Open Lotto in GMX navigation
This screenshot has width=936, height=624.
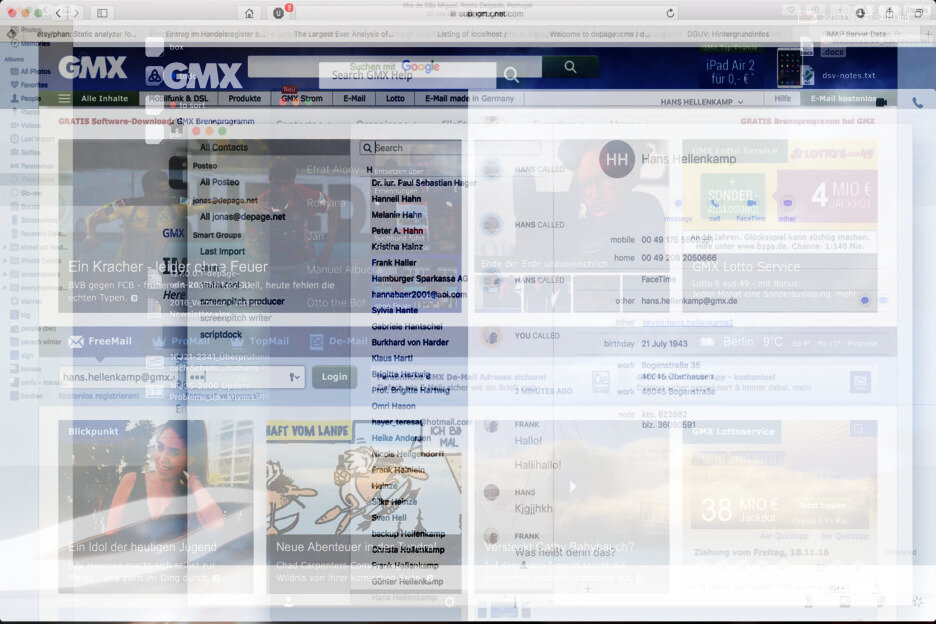click(395, 99)
